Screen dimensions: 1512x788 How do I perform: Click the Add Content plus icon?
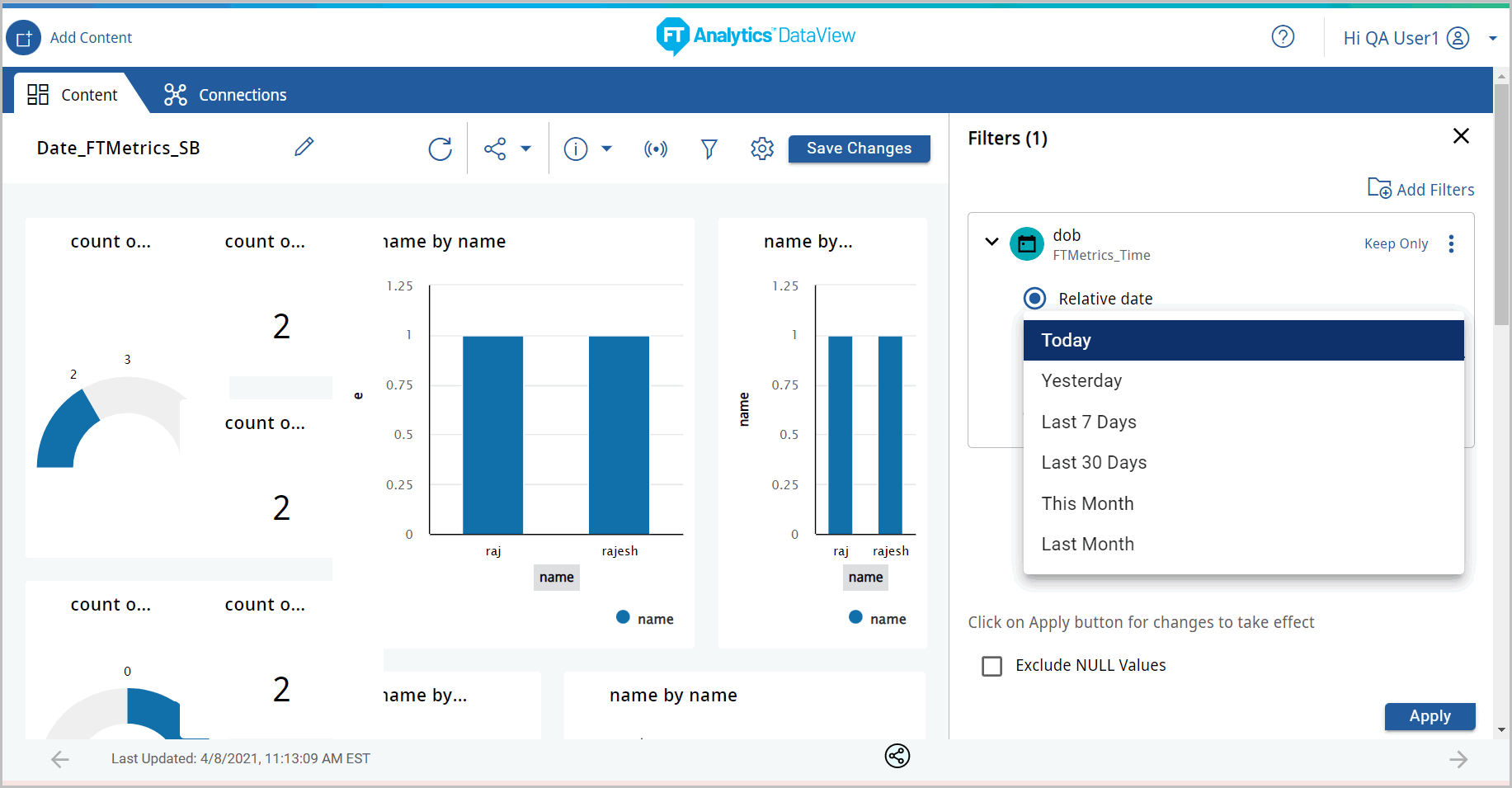[x=23, y=38]
